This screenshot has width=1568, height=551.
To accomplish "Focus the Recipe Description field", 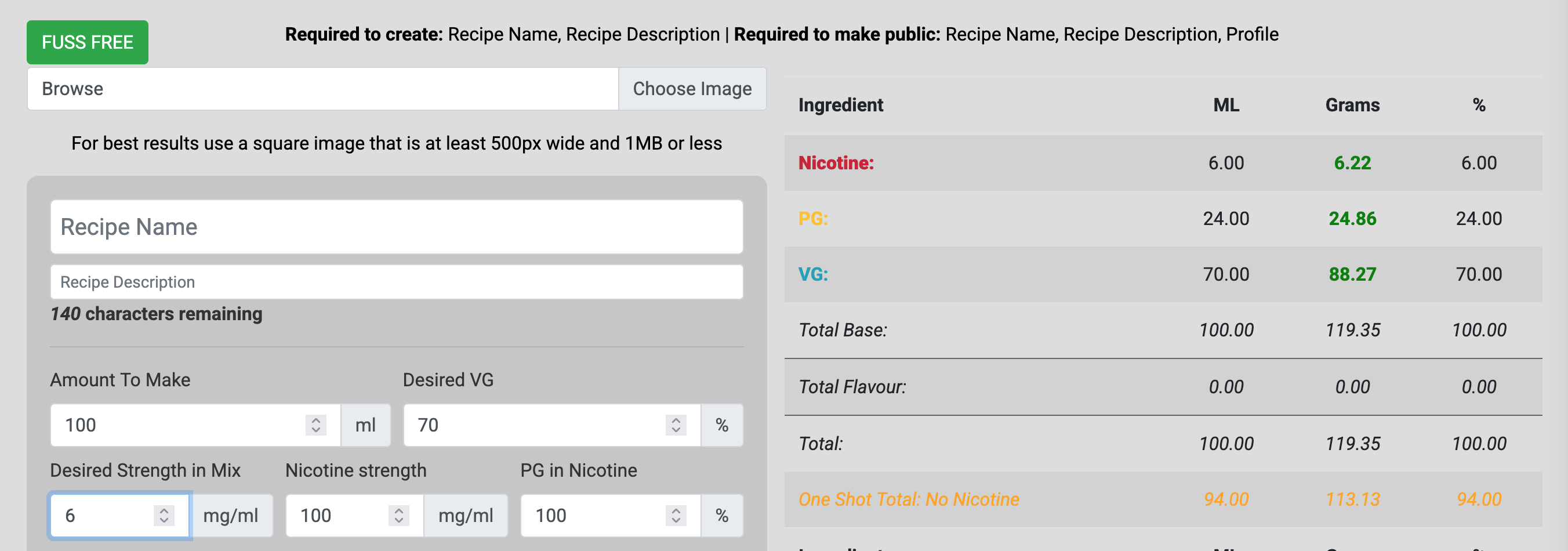I will [396, 282].
